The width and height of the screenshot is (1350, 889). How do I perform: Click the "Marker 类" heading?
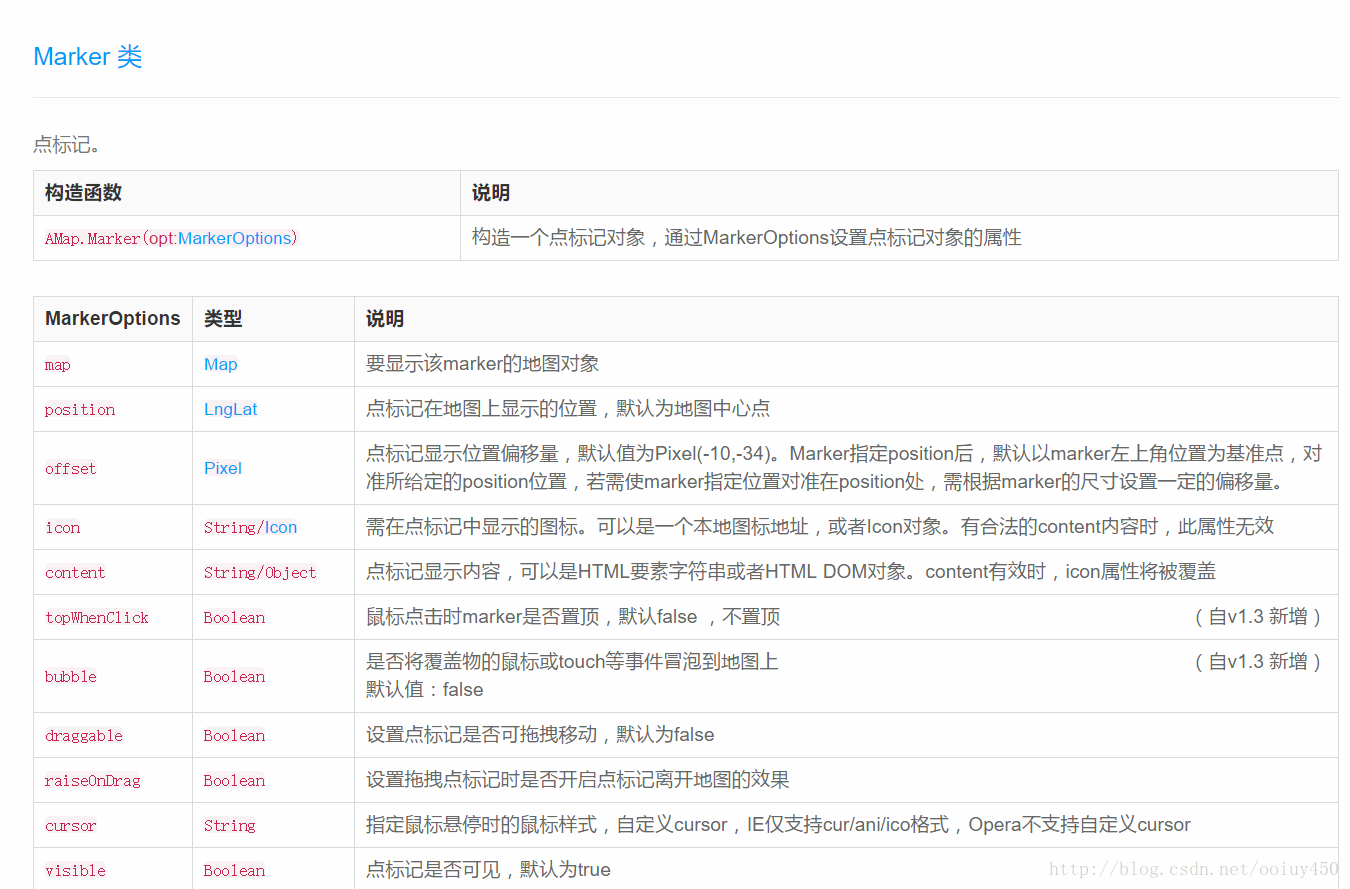[88, 57]
